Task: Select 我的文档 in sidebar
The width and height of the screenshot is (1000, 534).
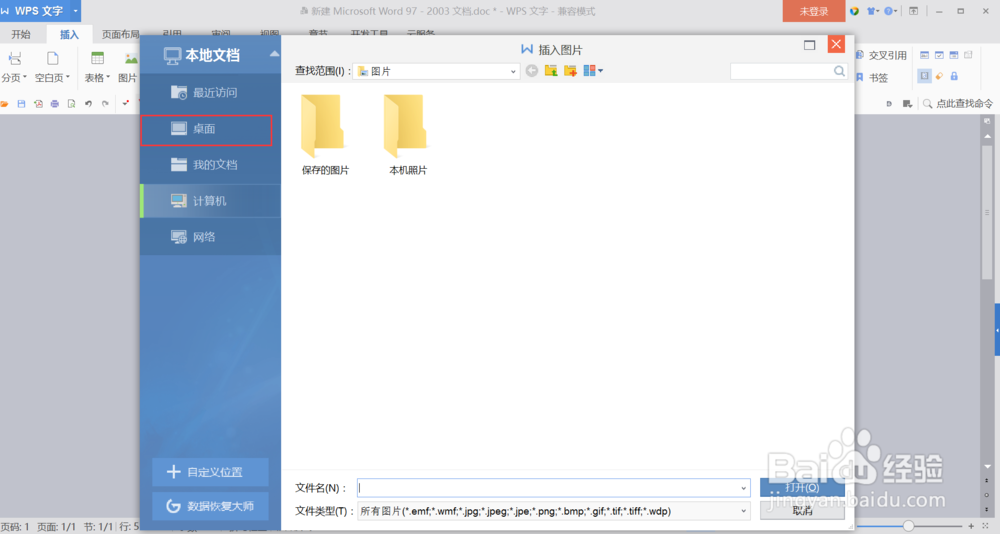Action: pos(210,165)
